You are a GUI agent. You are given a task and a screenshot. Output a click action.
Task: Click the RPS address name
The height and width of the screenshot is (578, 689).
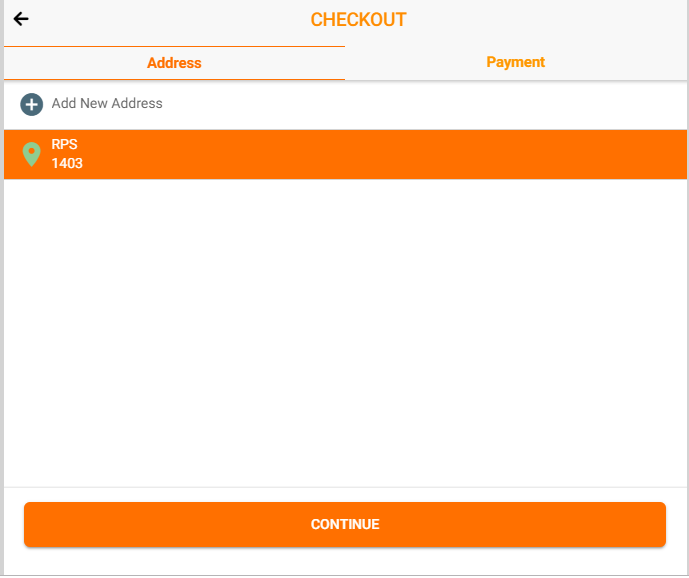click(64, 144)
